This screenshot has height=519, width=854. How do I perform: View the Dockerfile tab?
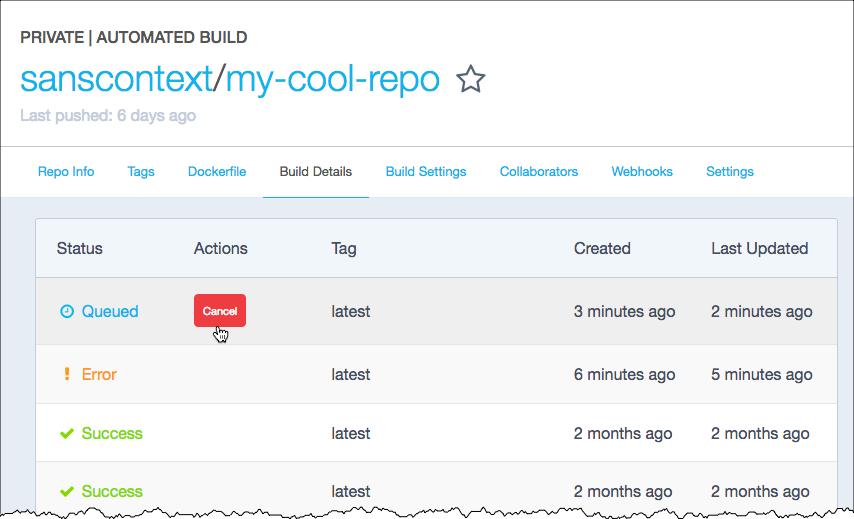(x=217, y=172)
